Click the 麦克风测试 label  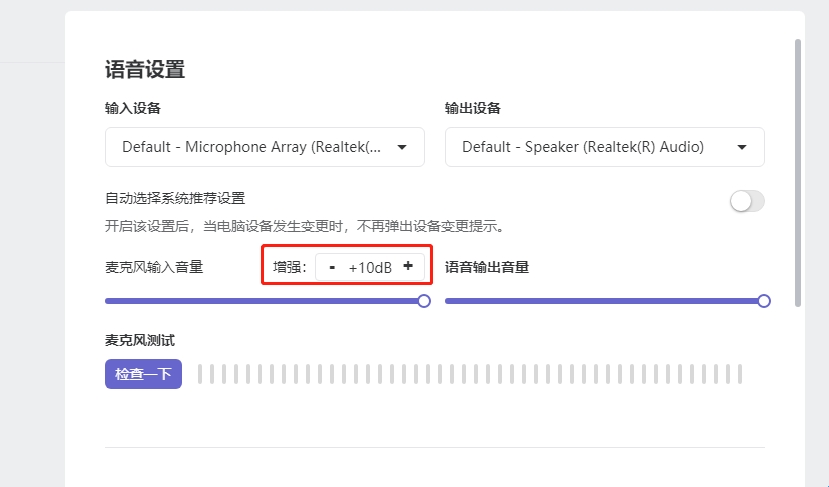[140, 340]
